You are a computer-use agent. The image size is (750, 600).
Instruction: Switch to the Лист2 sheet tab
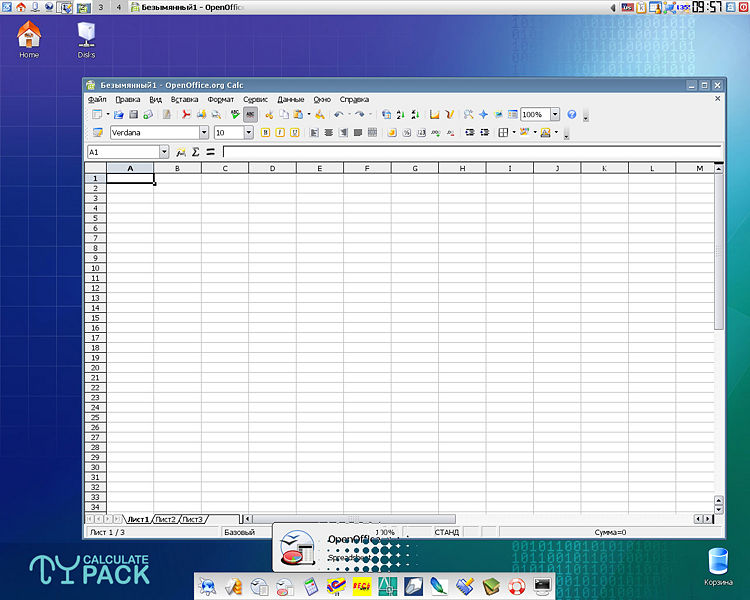166,519
